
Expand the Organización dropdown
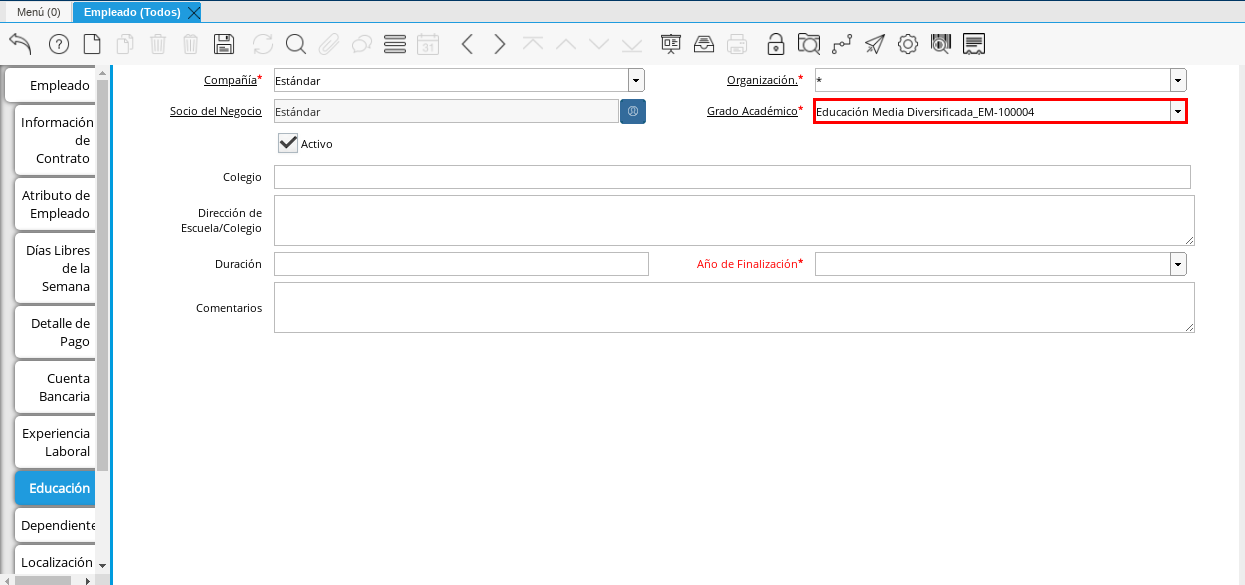tap(1178, 80)
